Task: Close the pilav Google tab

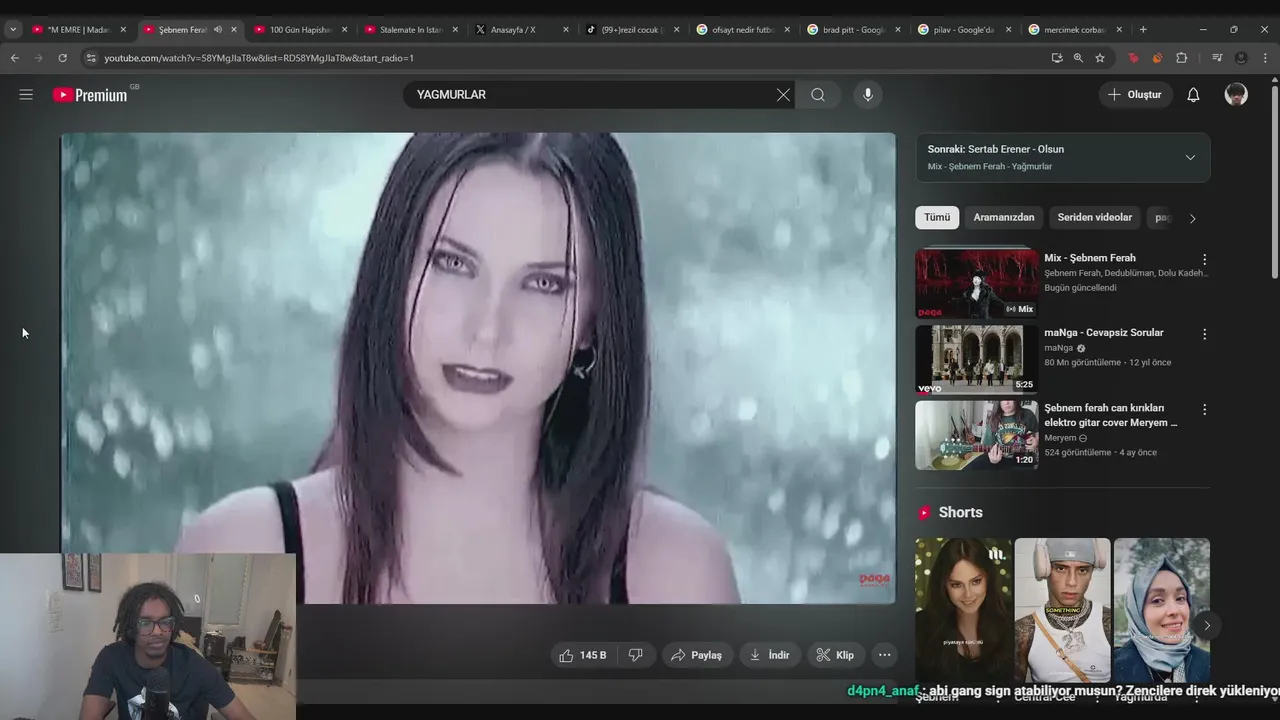Action: click(x=1009, y=30)
